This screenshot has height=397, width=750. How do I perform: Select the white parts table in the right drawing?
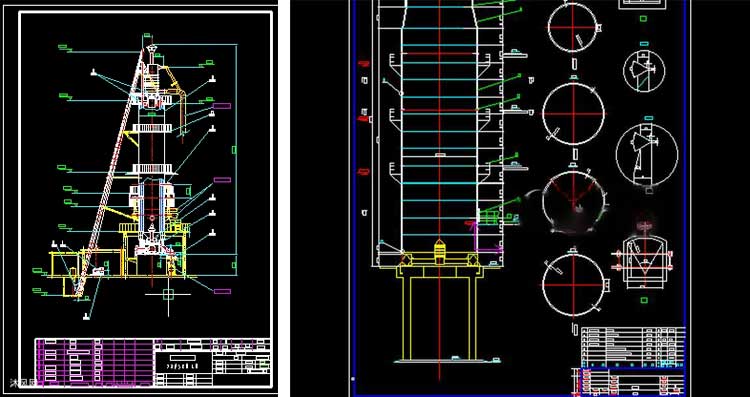tap(633, 347)
